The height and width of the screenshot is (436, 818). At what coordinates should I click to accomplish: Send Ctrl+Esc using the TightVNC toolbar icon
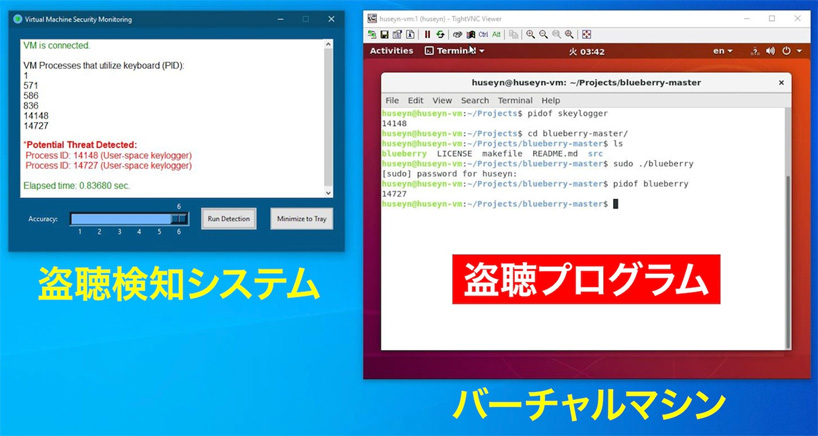[x=471, y=34]
